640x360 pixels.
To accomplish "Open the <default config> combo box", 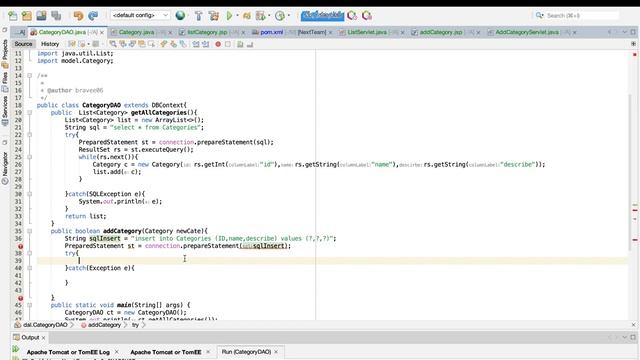I will [x=140, y=16].
